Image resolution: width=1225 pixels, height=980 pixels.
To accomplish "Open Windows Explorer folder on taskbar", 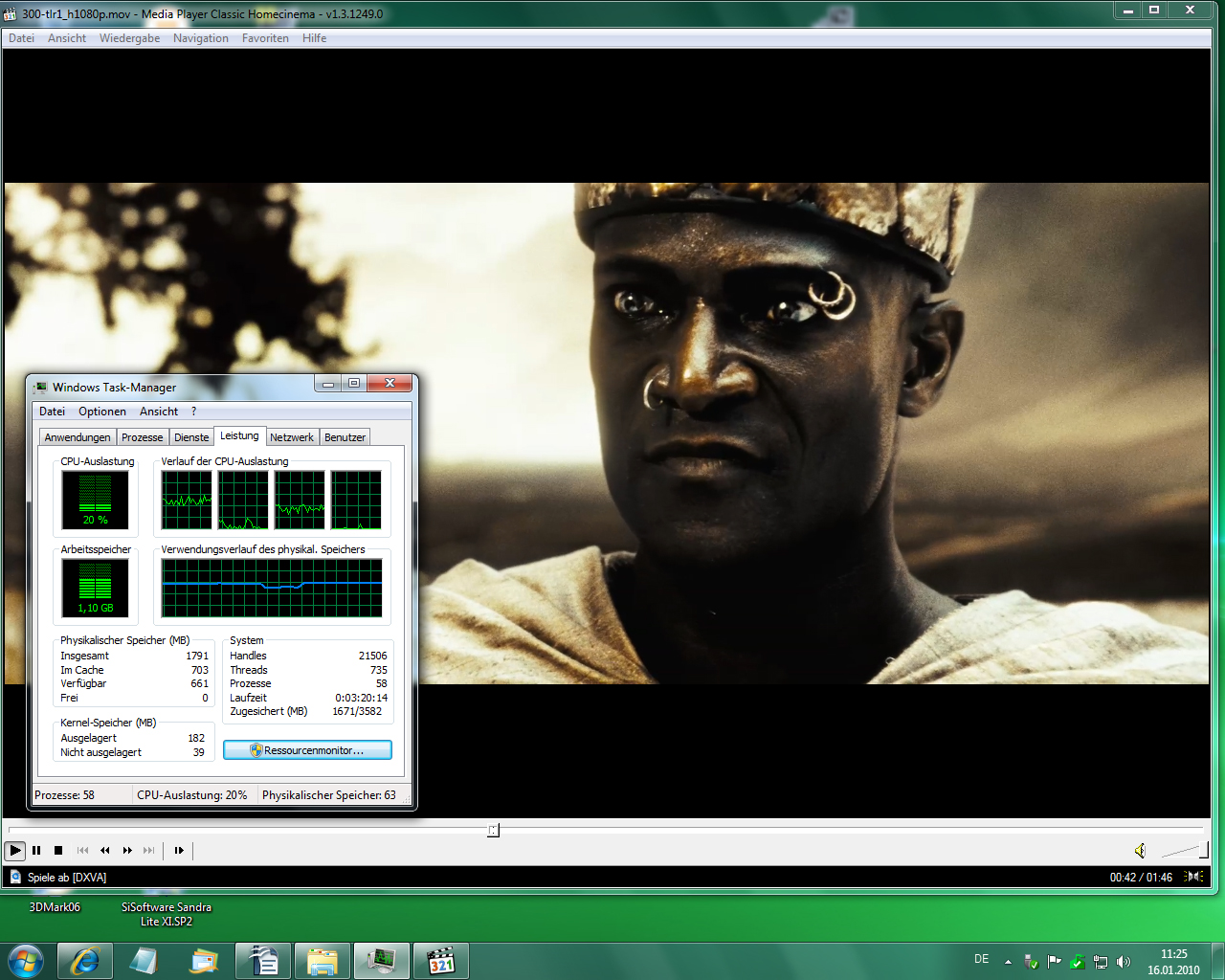I will pos(323,961).
